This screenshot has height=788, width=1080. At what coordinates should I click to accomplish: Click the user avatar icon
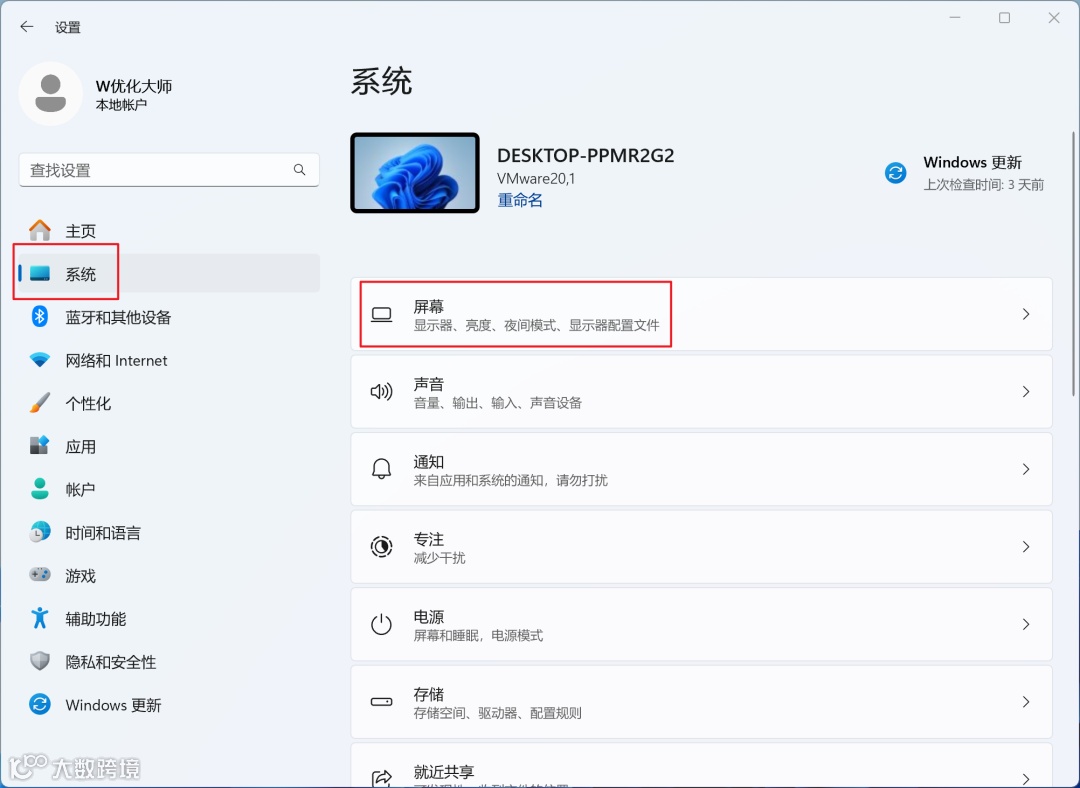coord(50,94)
